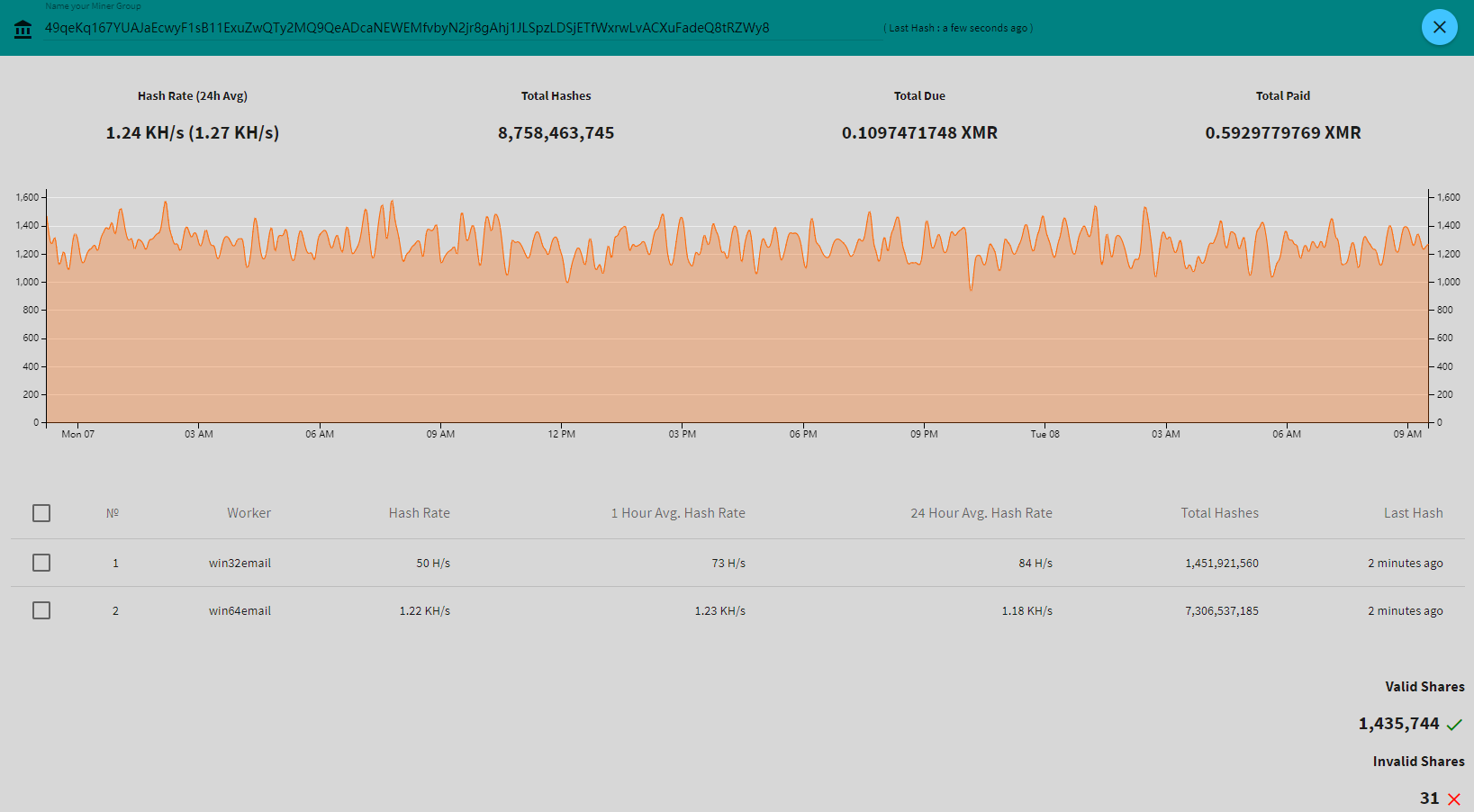Click the red invalid shares cross

click(1453, 799)
